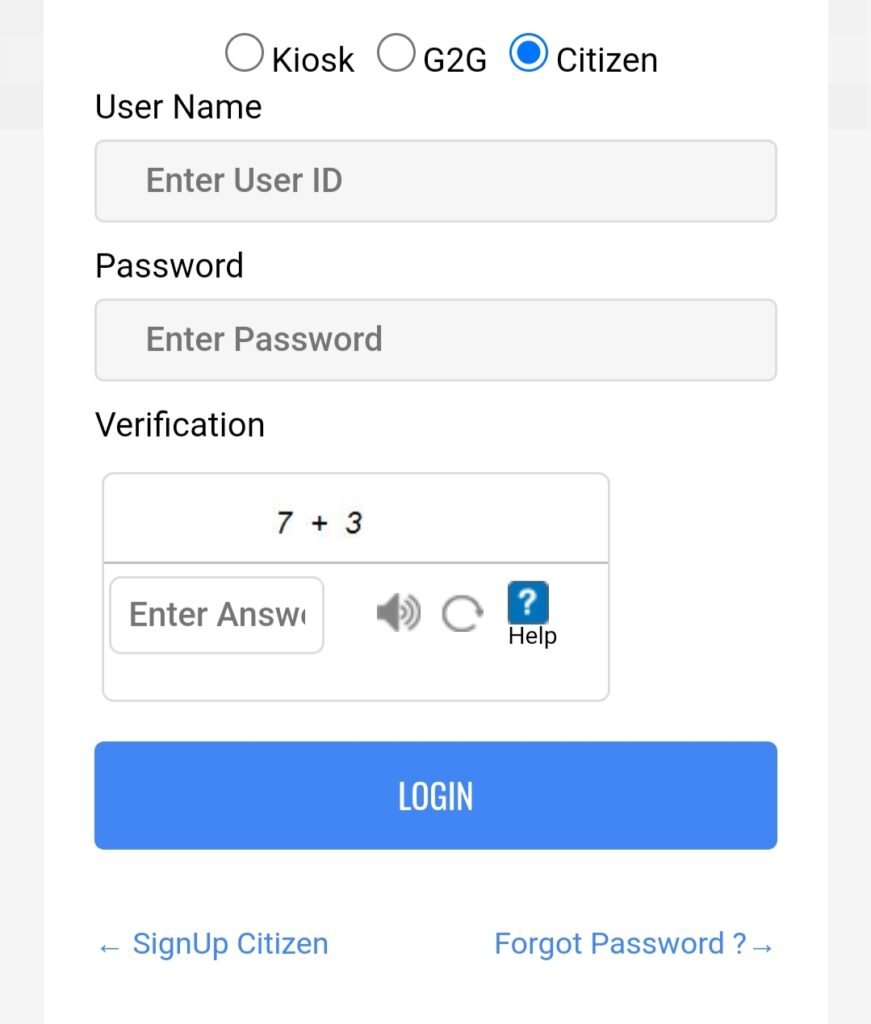Follow the Forgot Password link
This screenshot has width=871, height=1024.
(x=620, y=944)
